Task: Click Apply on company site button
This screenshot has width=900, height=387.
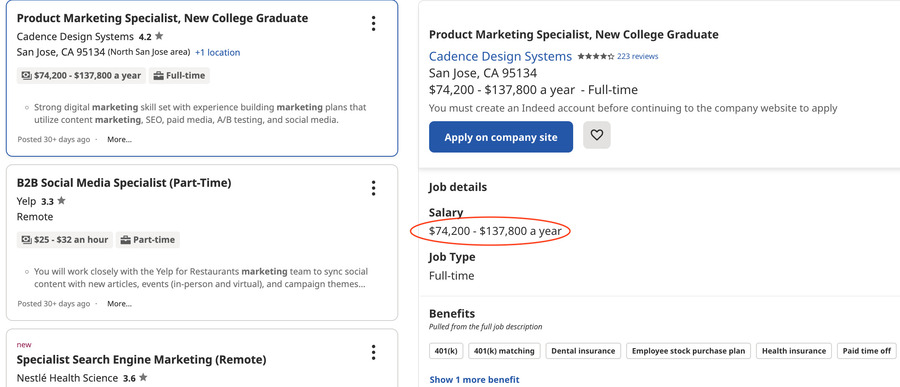Action: point(501,137)
